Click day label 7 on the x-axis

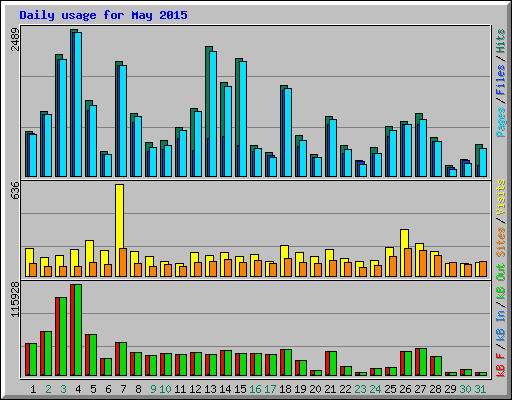click(x=123, y=389)
